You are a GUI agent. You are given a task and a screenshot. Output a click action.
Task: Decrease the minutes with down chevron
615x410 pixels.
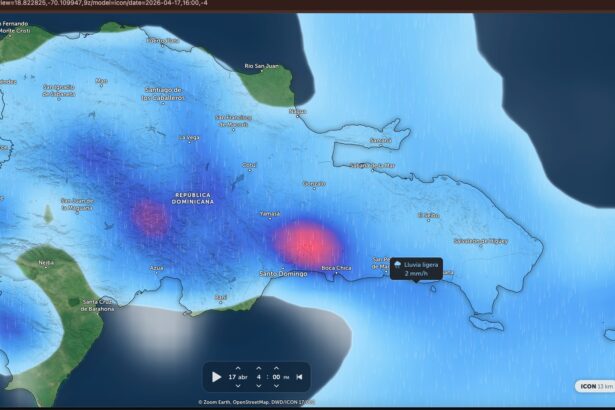(276, 387)
